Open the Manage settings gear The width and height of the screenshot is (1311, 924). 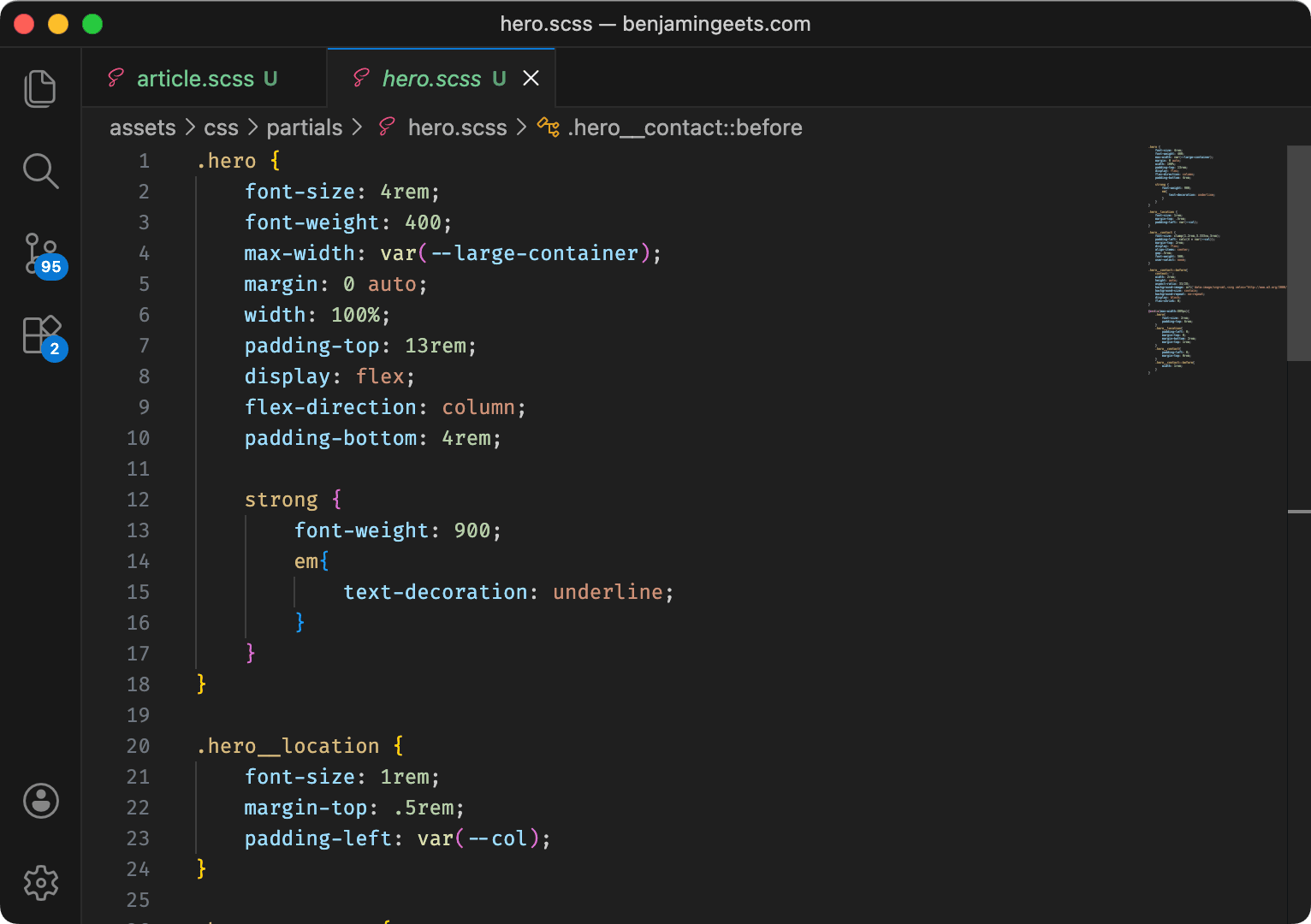point(40,883)
